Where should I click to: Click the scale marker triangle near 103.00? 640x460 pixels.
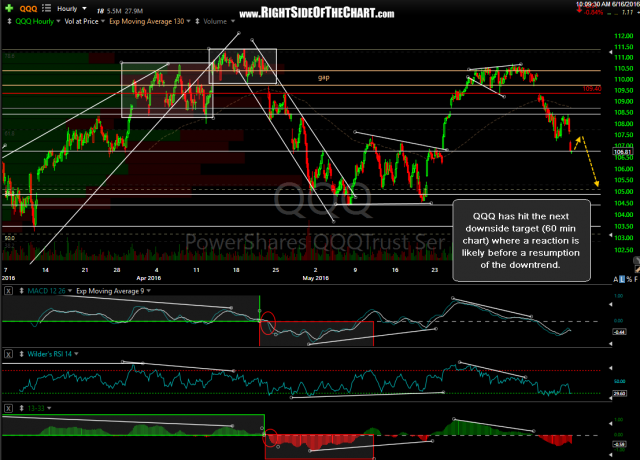611,236
